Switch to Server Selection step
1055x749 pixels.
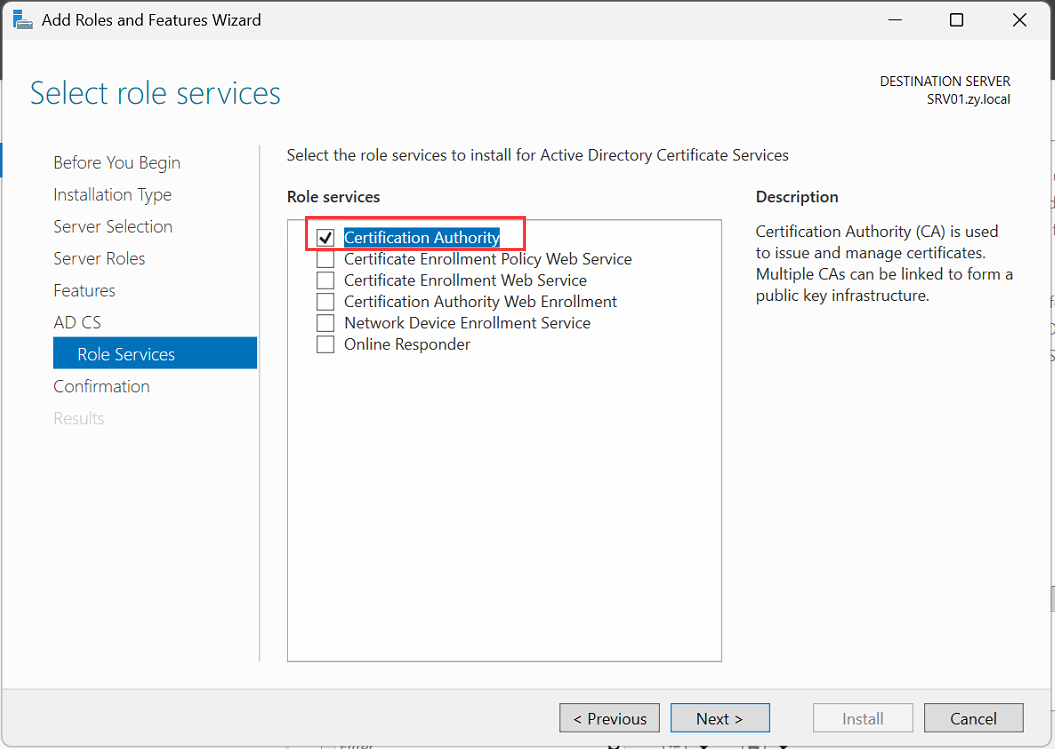(113, 227)
